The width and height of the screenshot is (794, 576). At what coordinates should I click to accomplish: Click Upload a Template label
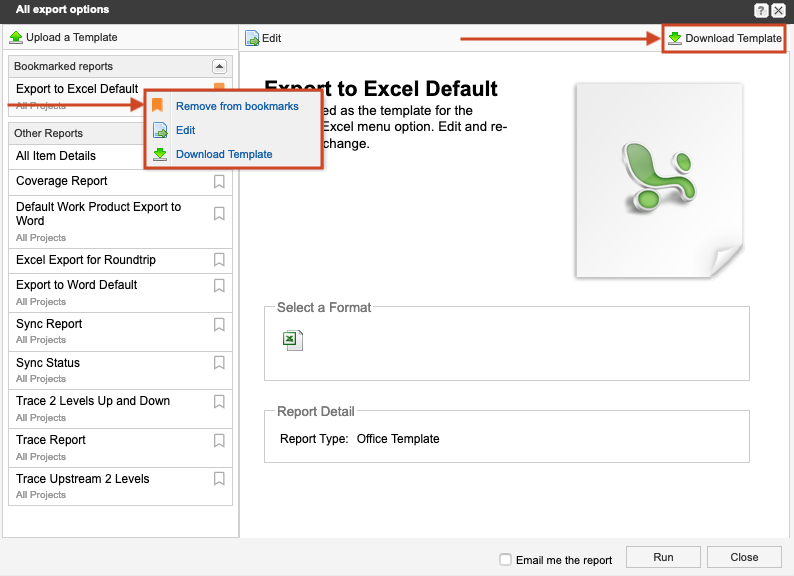click(x=71, y=37)
